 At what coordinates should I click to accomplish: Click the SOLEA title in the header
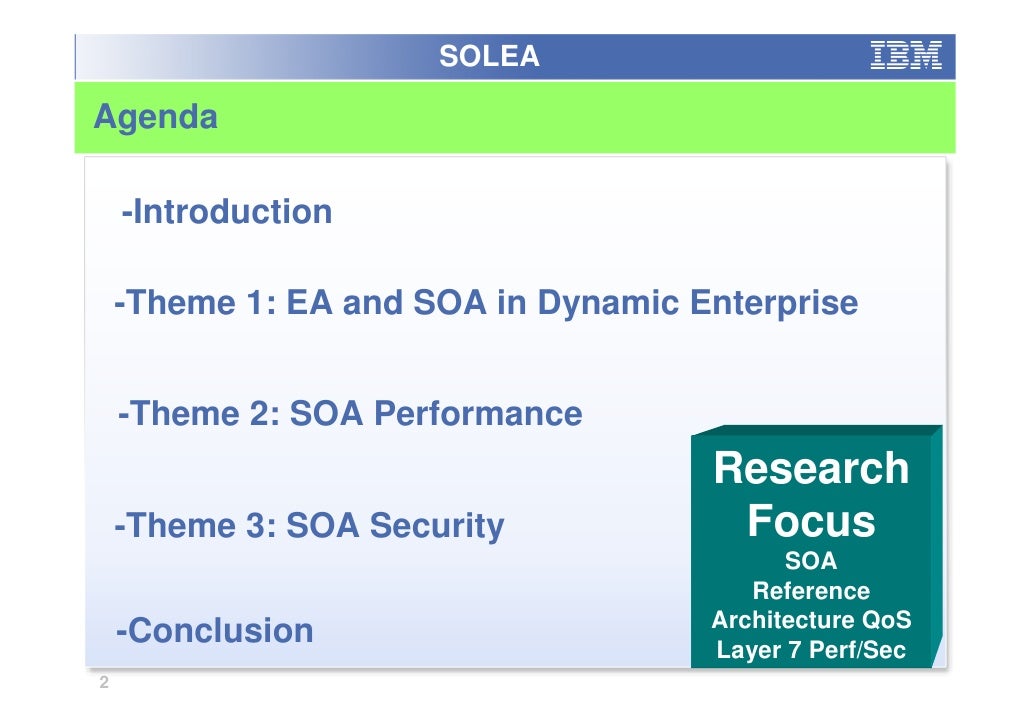tap(489, 57)
